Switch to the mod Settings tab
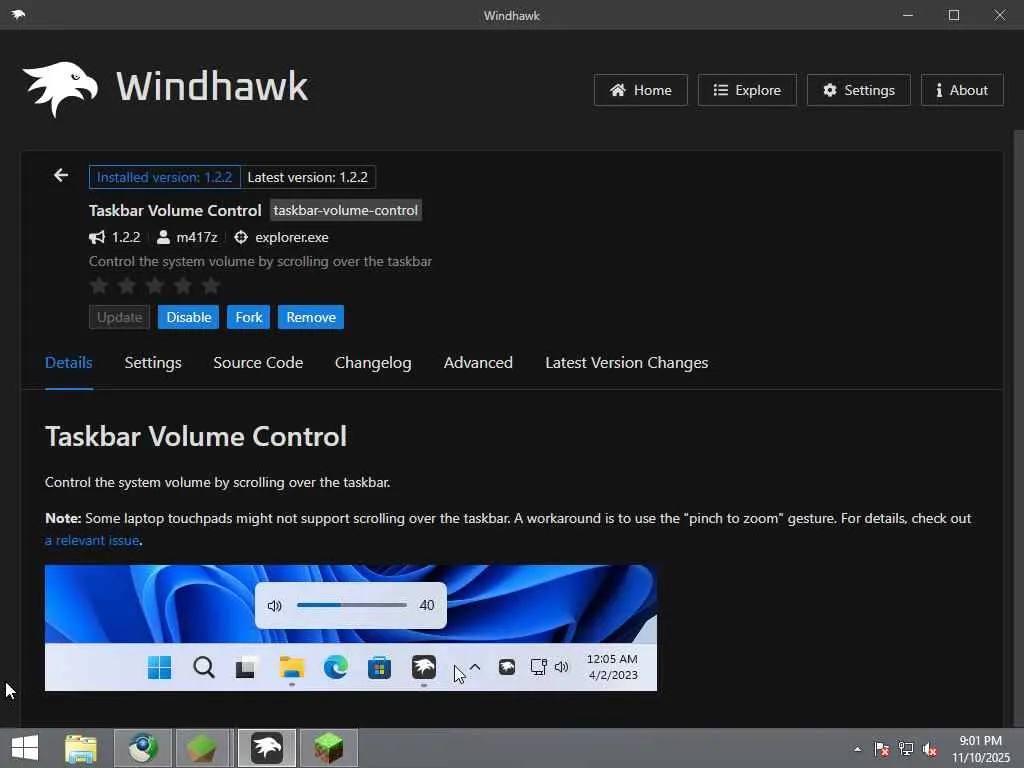 coord(153,363)
